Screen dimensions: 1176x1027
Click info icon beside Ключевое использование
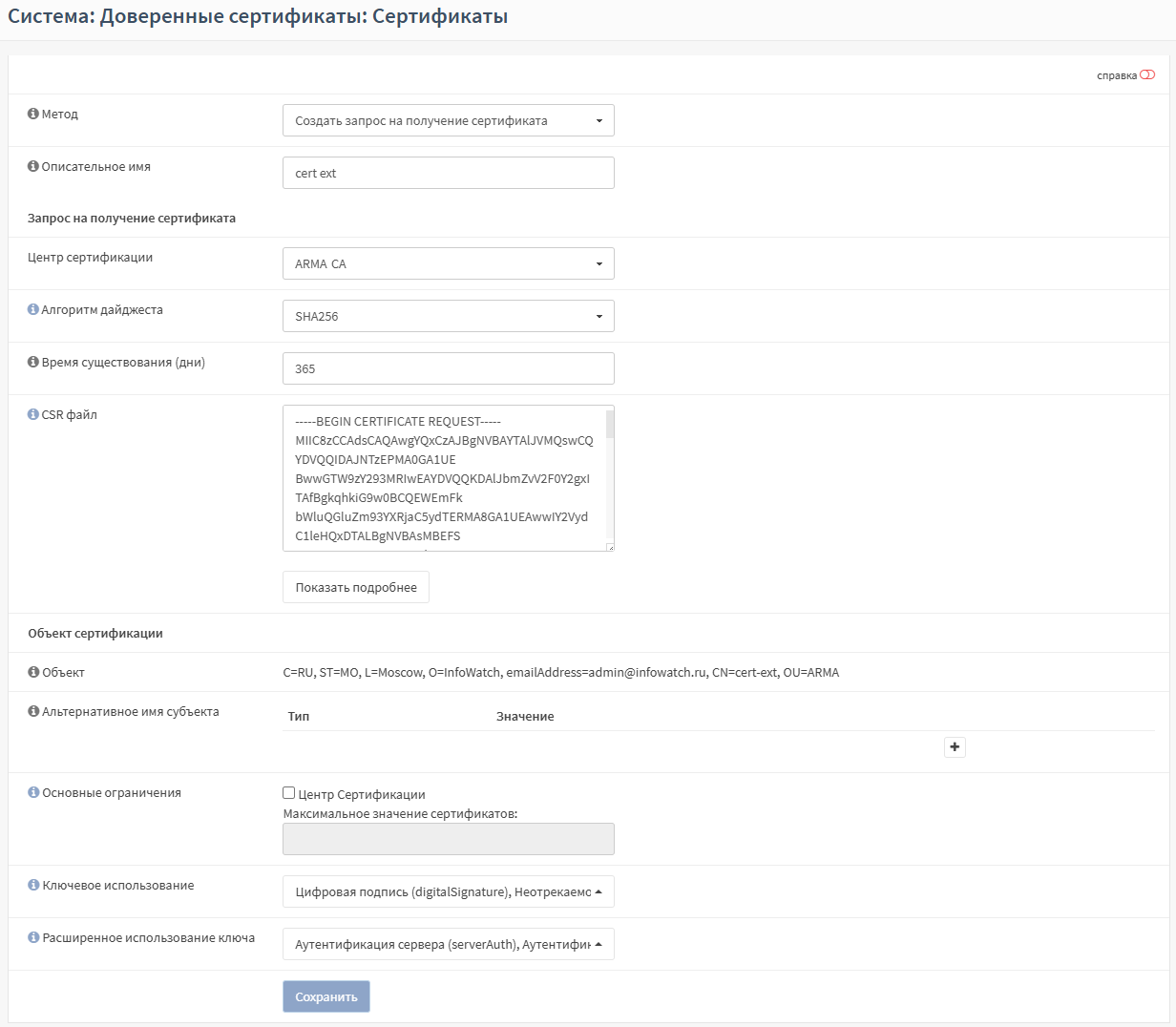[33, 886]
